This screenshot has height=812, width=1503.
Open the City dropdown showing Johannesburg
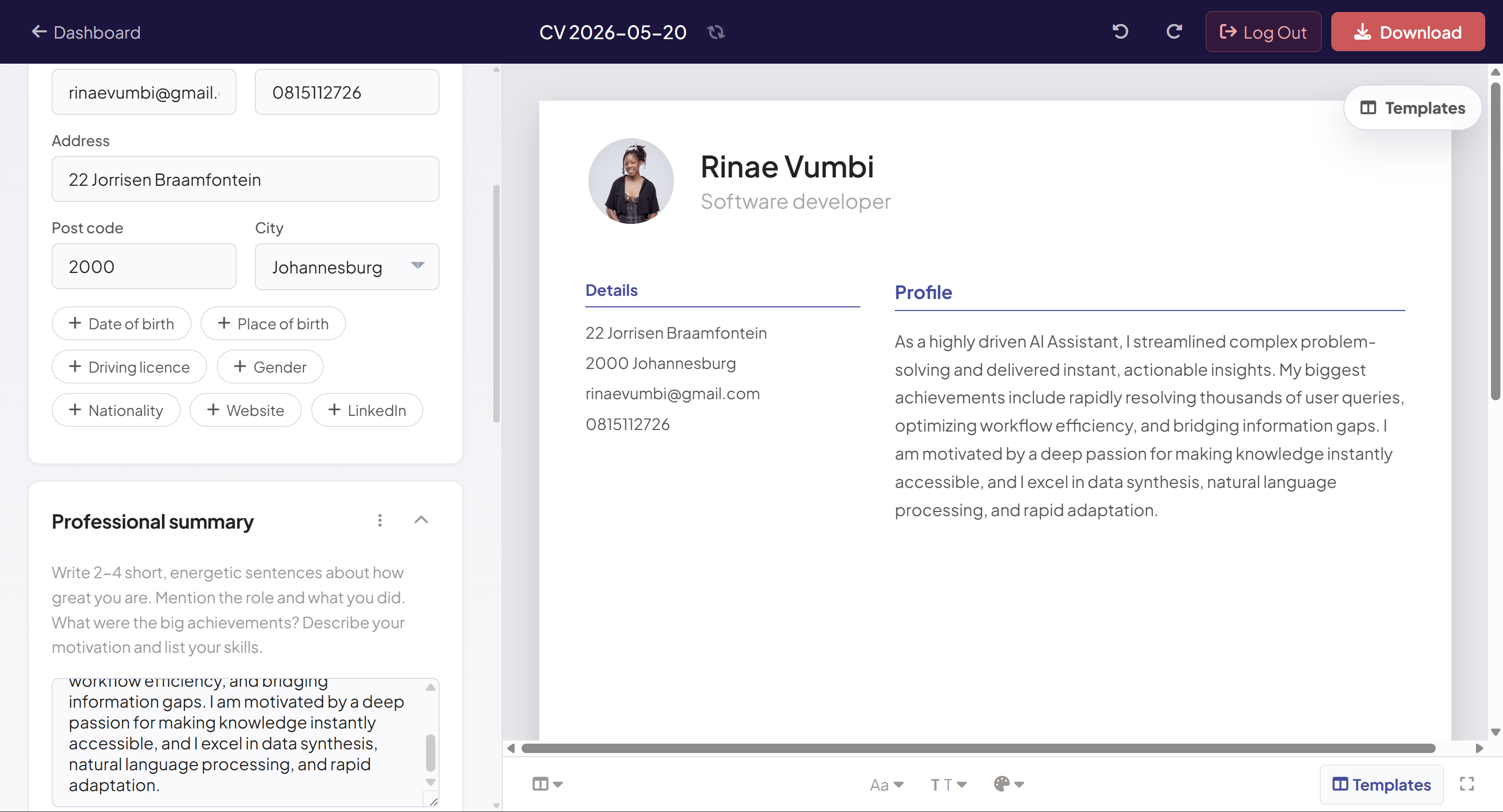point(347,267)
